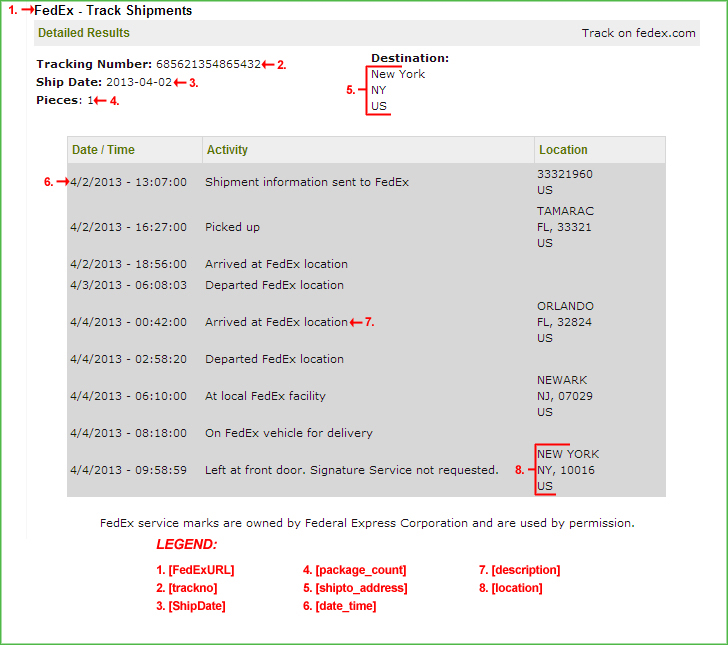
Task: Click the 4/4/2013 - 09:58:59 timestamp
Action: 128,470
